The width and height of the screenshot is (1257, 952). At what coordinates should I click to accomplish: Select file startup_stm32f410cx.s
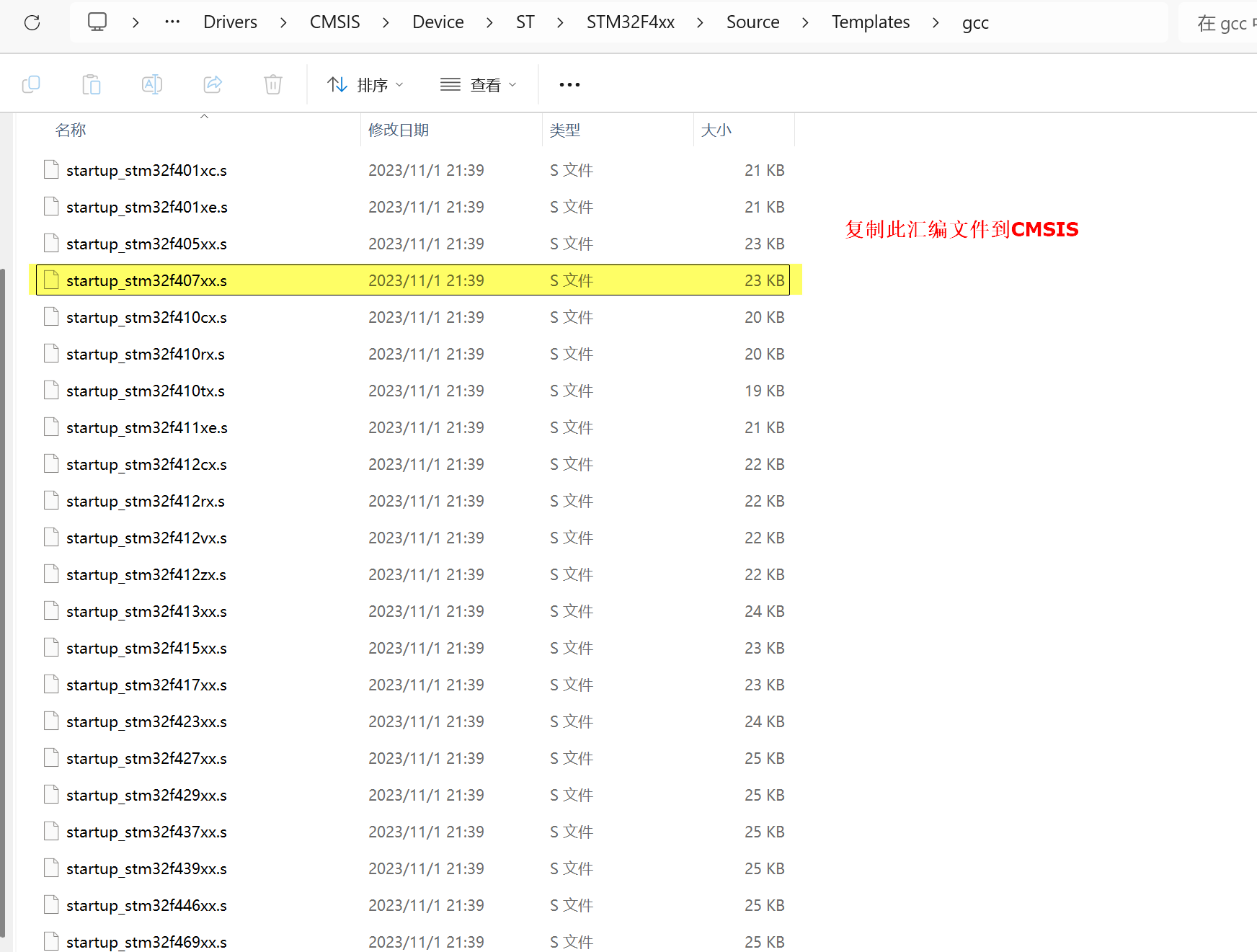click(146, 317)
